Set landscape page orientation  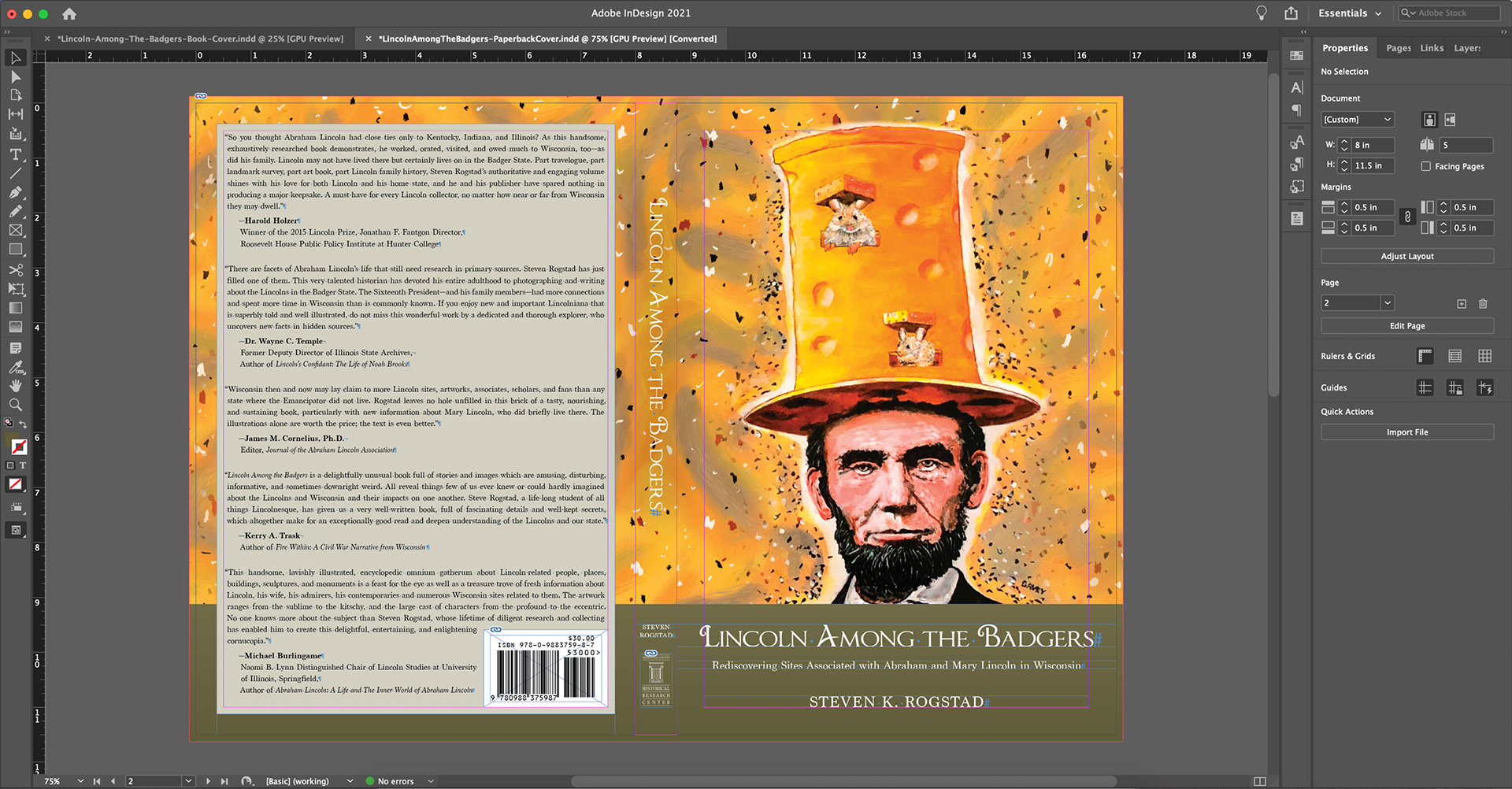pos(1450,120)
